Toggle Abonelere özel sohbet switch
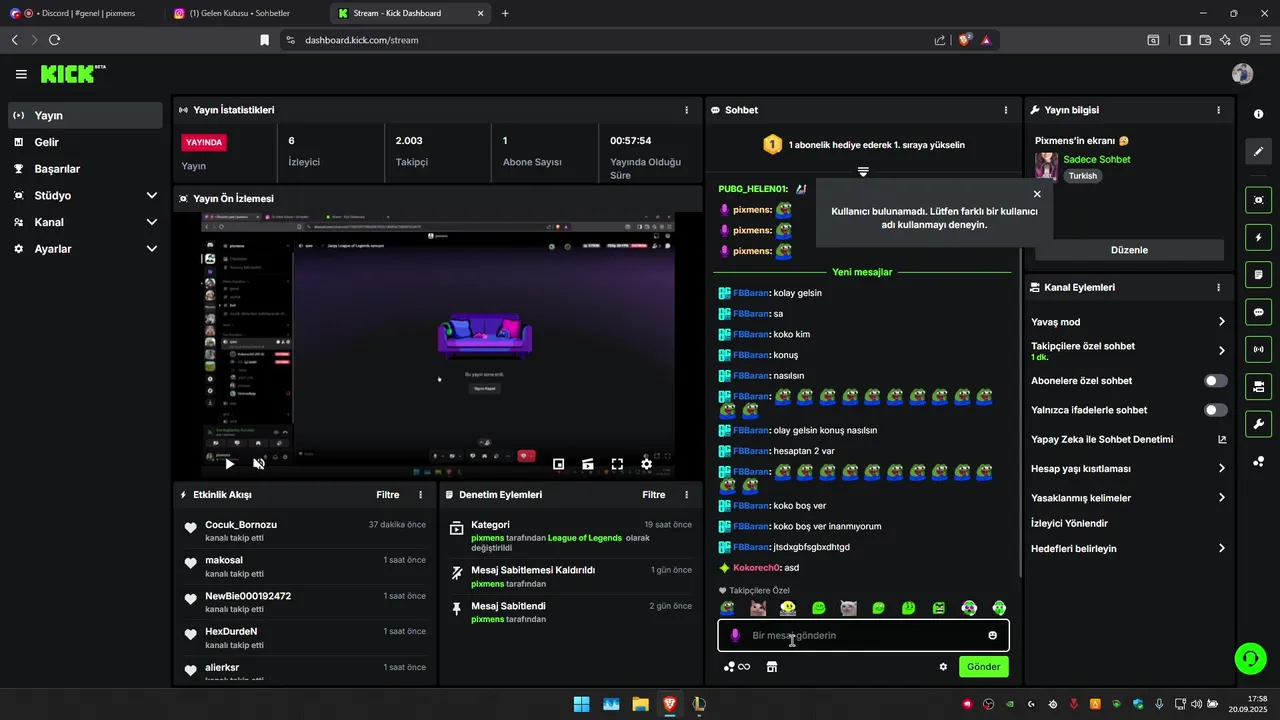The width and height of the screenshot is (1280, 720). (1216, 381)
